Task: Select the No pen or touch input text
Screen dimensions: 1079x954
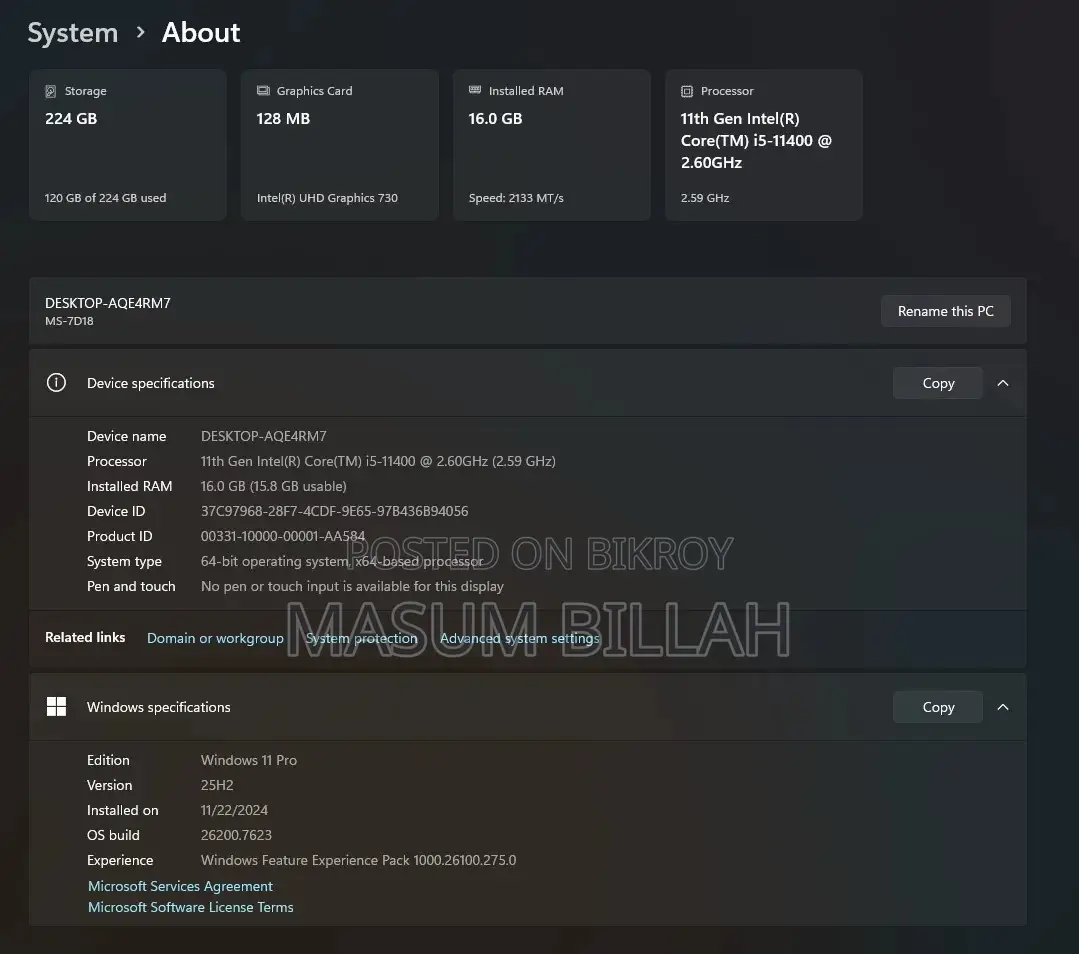Action: point(352,586)
